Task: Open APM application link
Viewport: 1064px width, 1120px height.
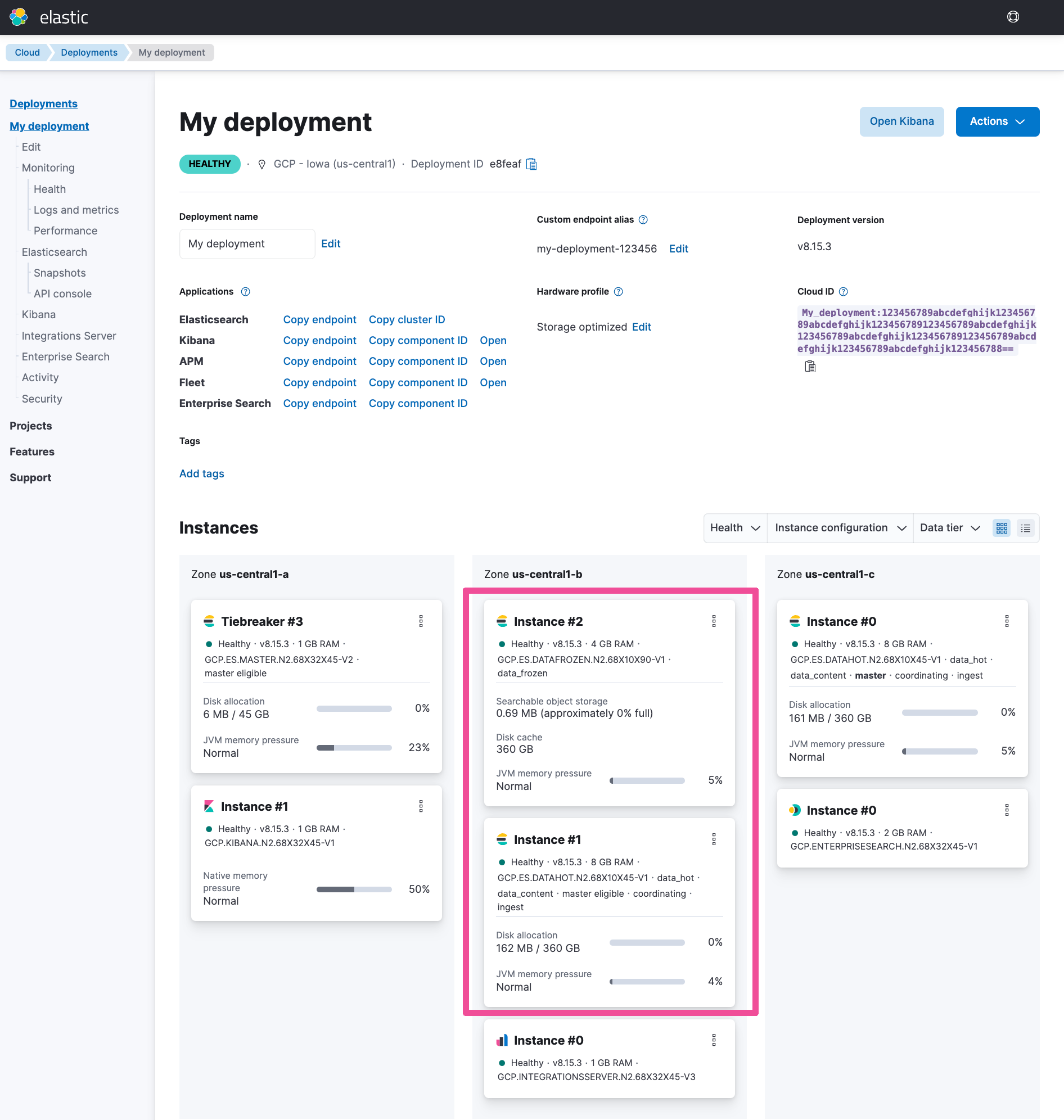Action: (x=493, y=361)
